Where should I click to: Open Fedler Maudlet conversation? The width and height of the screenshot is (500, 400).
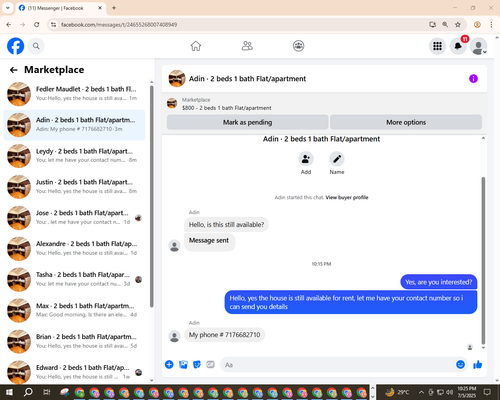point(74,94)
